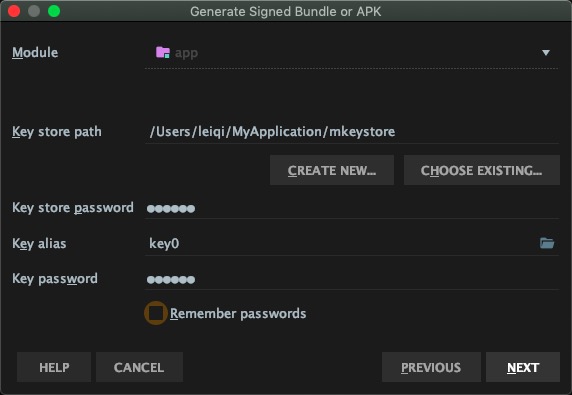Return via the PREVIOUS button
This screenshot has width=572, height=395.
pyautogui.click(x=431, y=367)
